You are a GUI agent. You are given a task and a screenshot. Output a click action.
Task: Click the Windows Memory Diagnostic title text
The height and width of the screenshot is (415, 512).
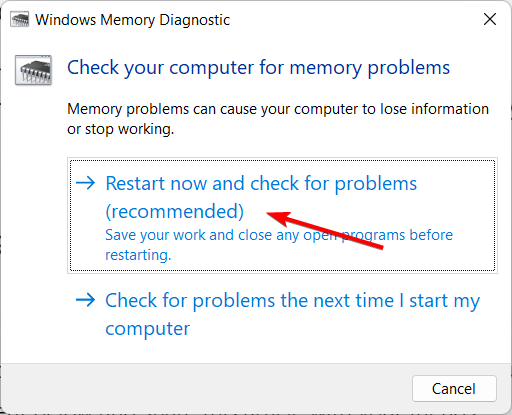pyautogui.click(x=132, y=20)
